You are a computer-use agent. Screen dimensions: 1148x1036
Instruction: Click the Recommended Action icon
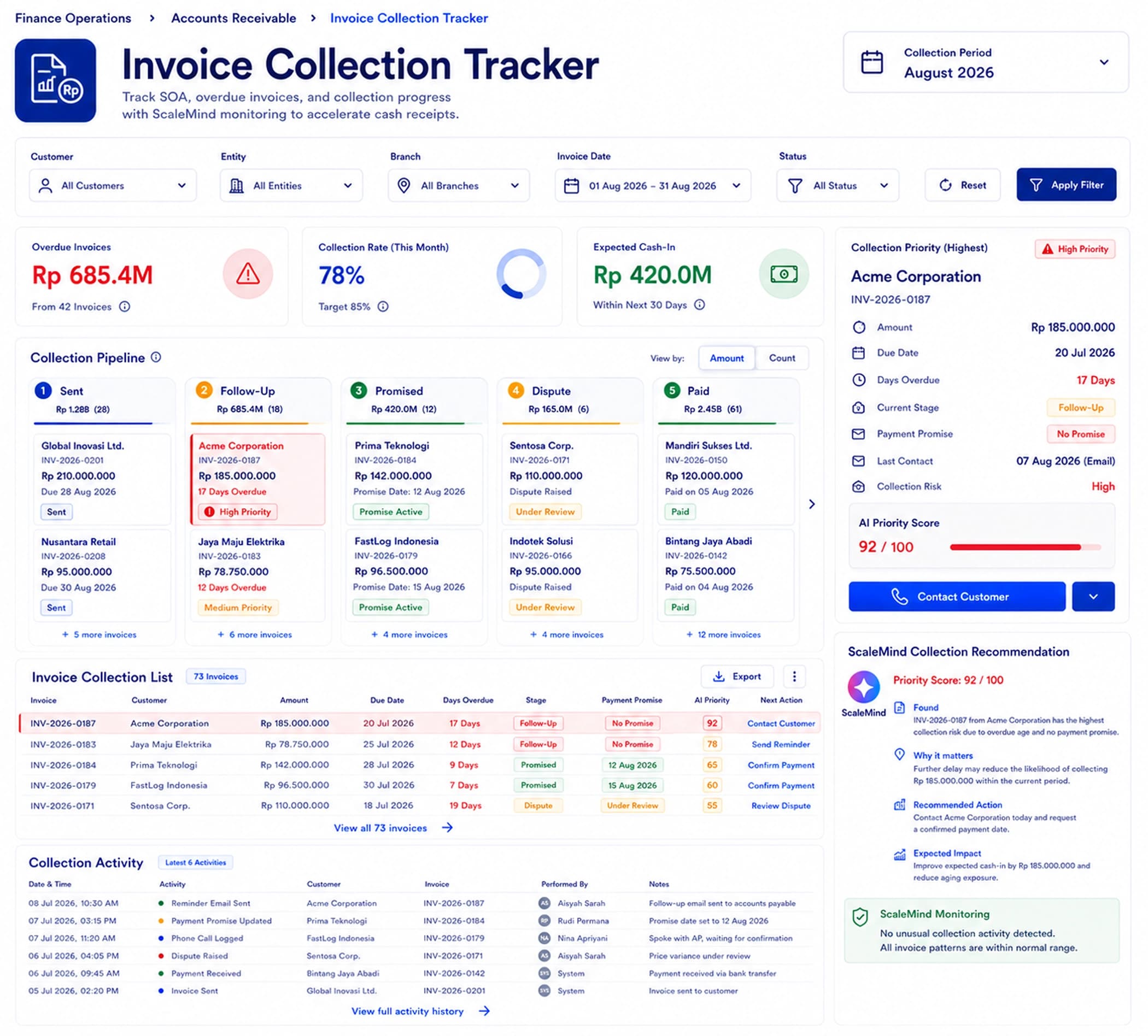900,805
